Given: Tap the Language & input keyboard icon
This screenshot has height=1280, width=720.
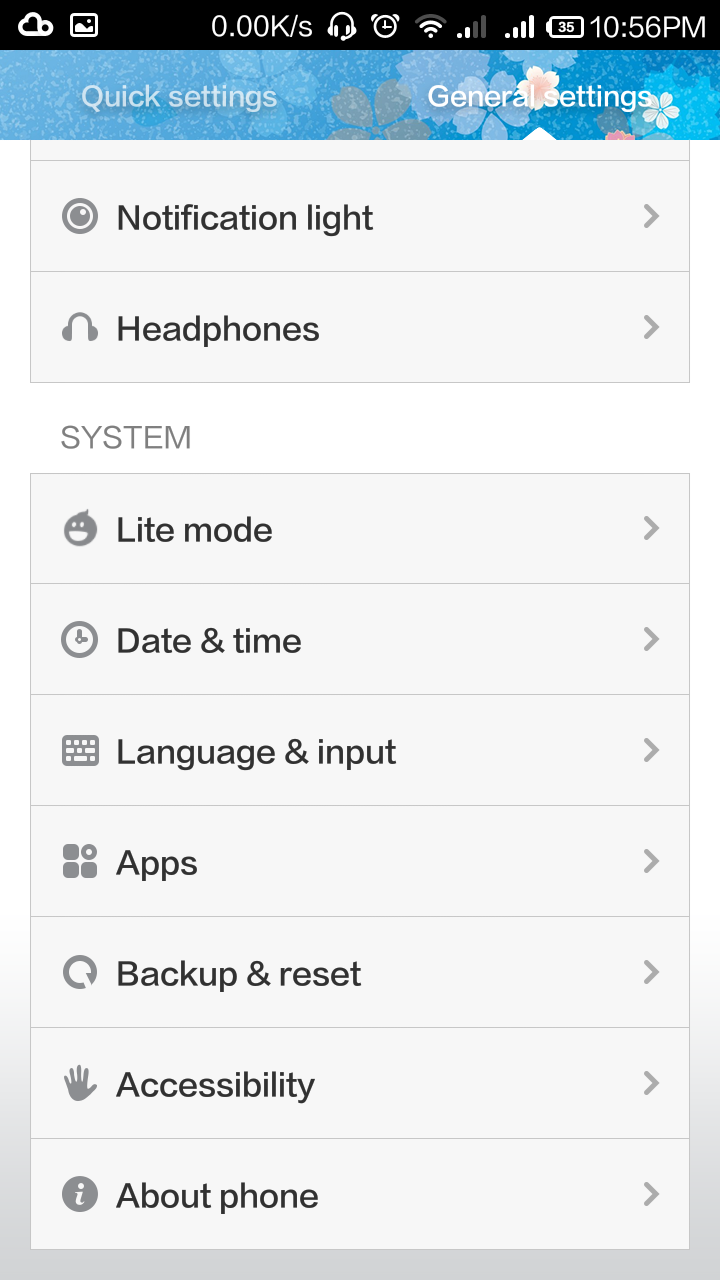Looking at the screenshot, I should click(80, 751).
